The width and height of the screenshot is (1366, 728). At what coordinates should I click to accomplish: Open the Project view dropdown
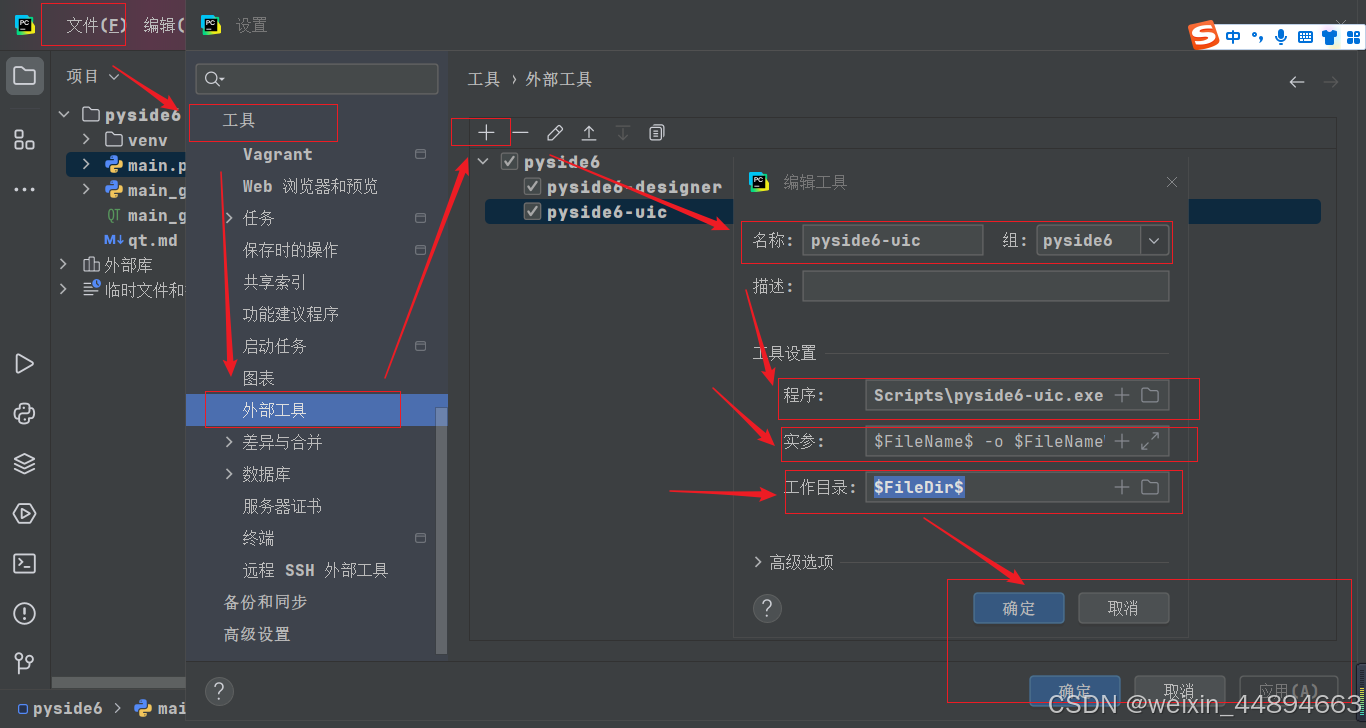(x=92, y=76)
